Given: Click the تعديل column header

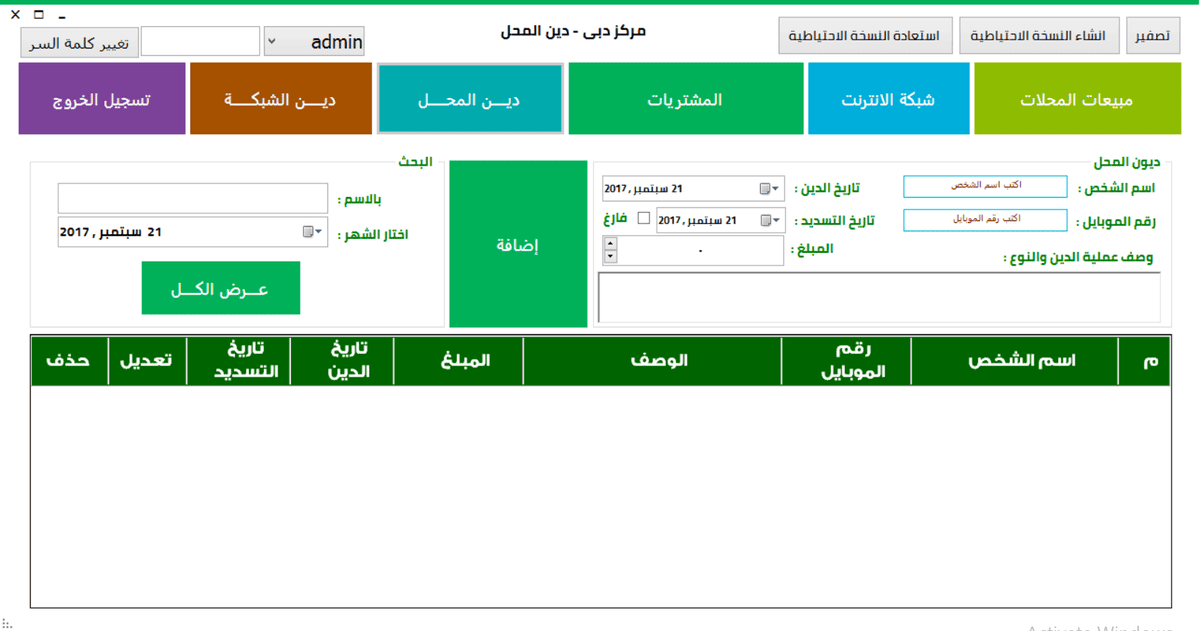Looking at the screenshot, I should pyautogui.click(x=146, y=361).
